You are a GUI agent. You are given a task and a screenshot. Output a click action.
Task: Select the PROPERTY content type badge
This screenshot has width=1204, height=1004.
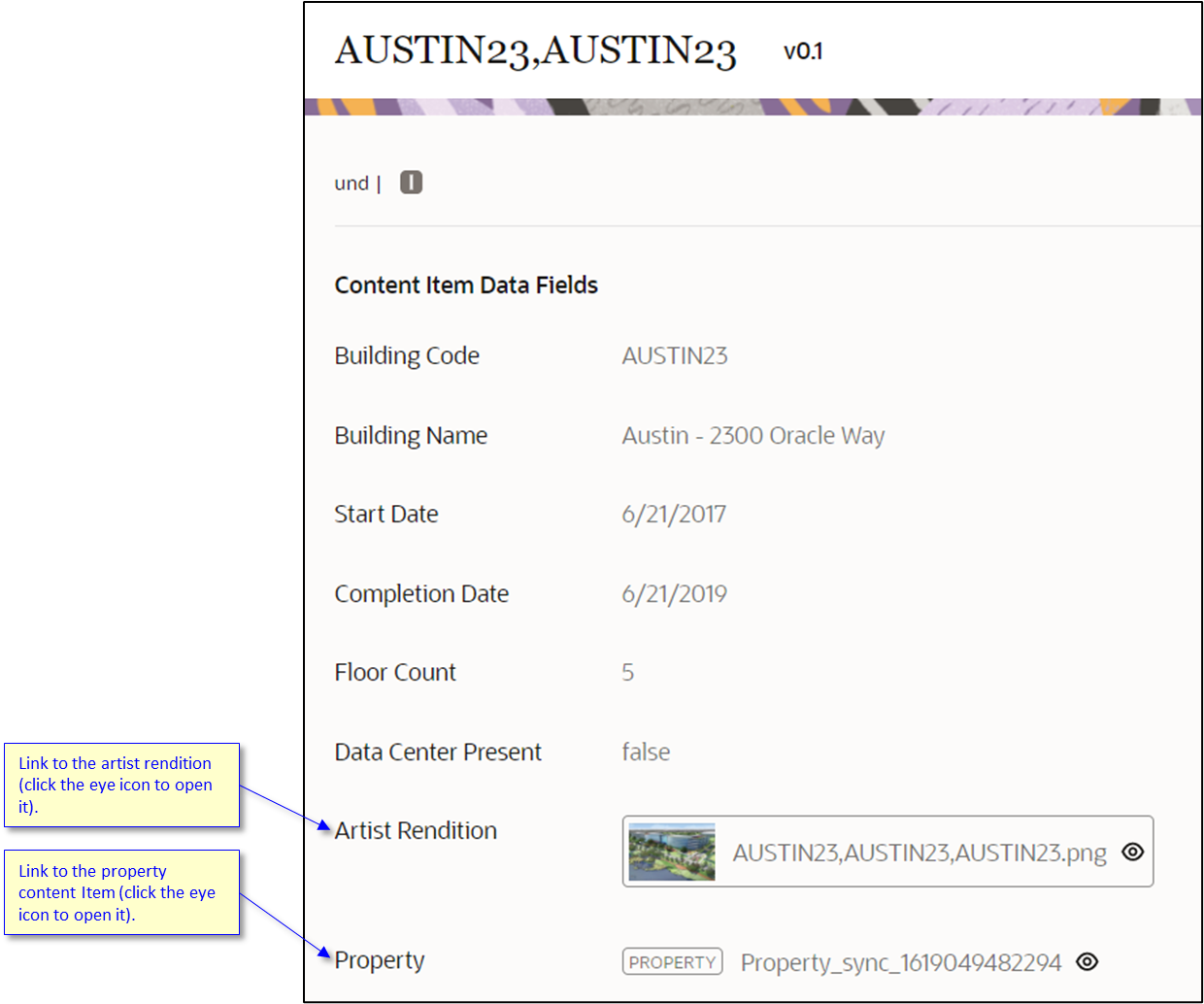pos(672,961)
